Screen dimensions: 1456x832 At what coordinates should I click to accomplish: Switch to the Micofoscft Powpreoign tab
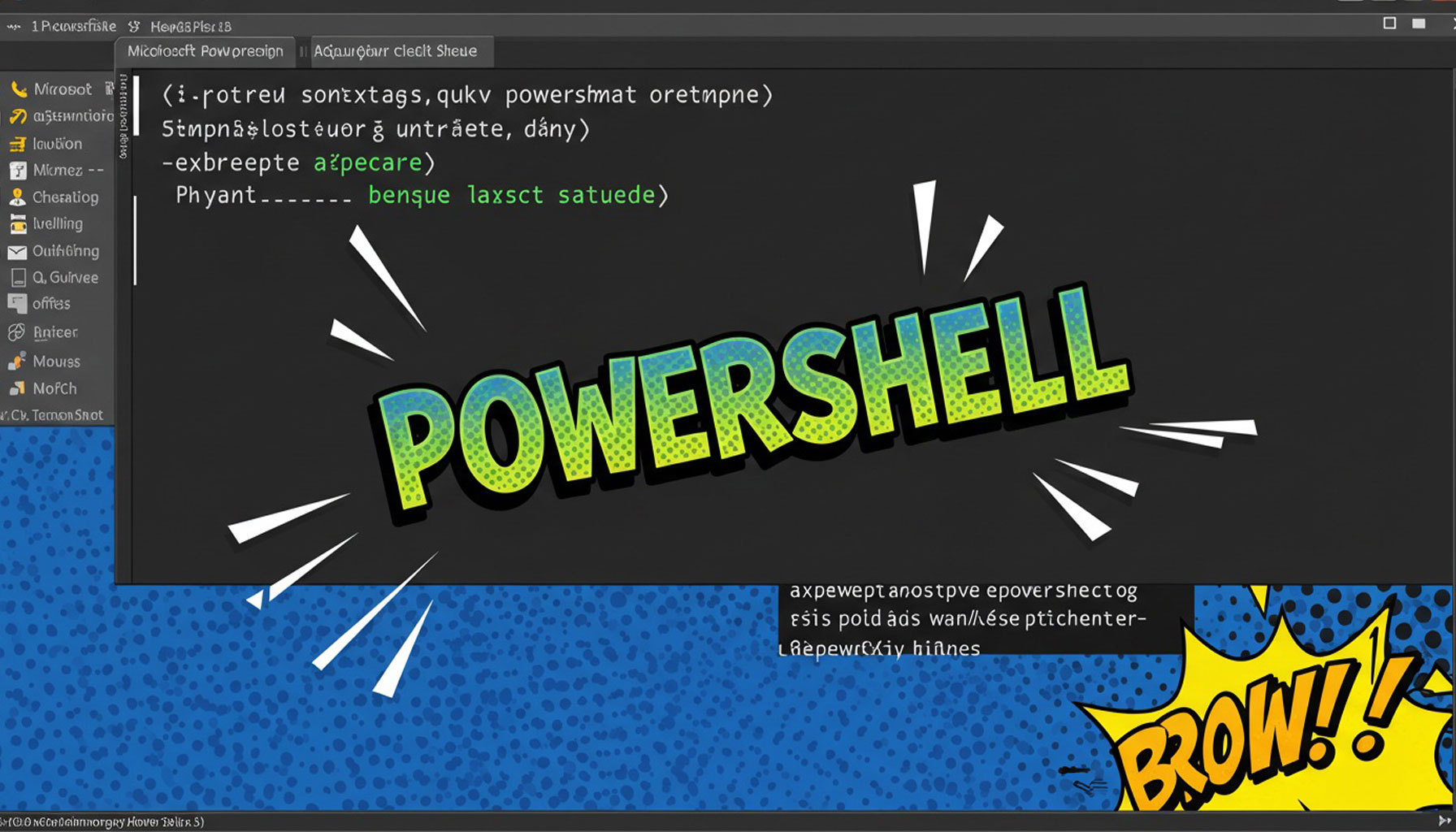pos(205,51)
